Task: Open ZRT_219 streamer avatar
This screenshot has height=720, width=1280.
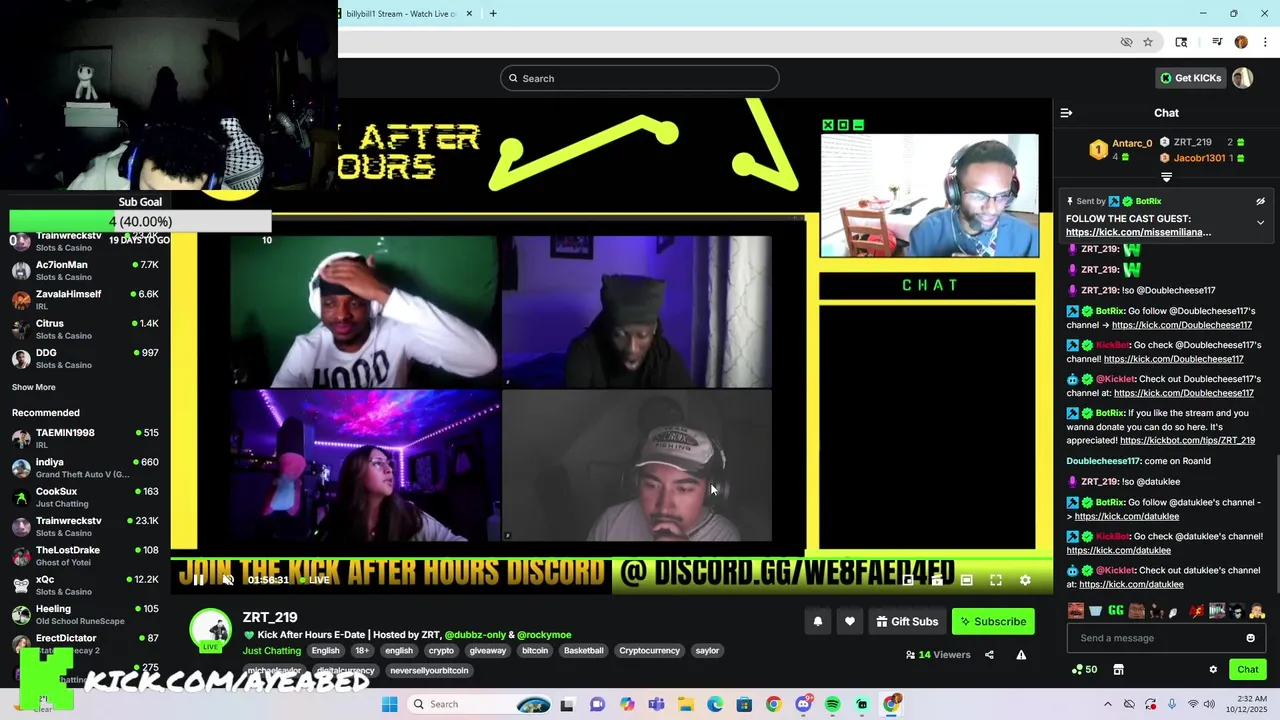Action: tap(211, 630)
